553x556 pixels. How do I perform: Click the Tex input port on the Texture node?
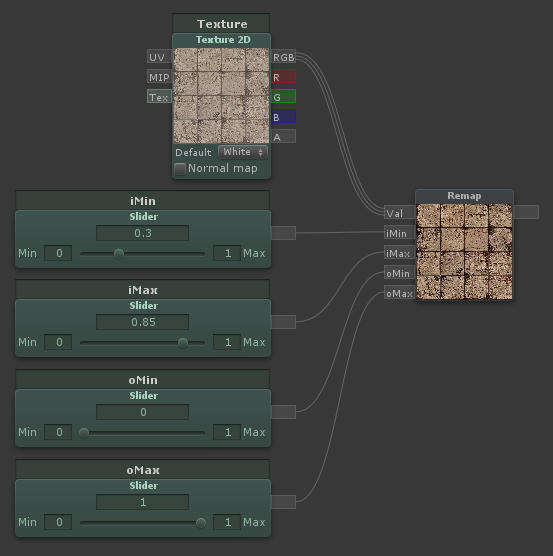pos(160,97)
